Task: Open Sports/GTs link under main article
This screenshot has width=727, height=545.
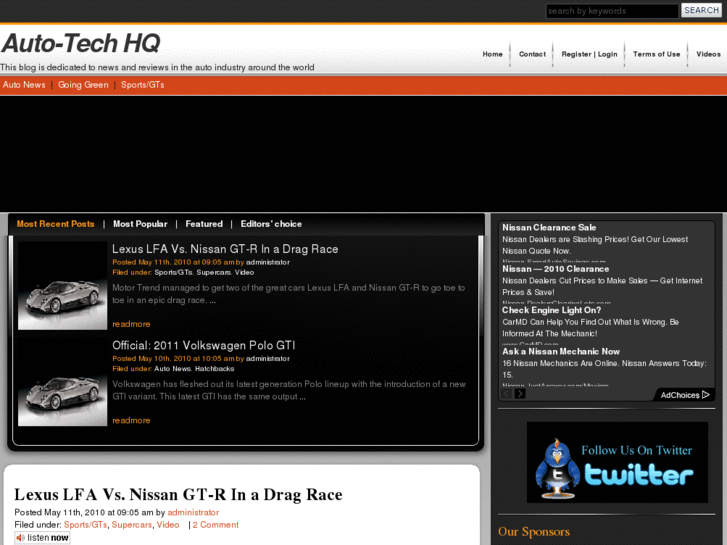Action: tap(85, 525)
